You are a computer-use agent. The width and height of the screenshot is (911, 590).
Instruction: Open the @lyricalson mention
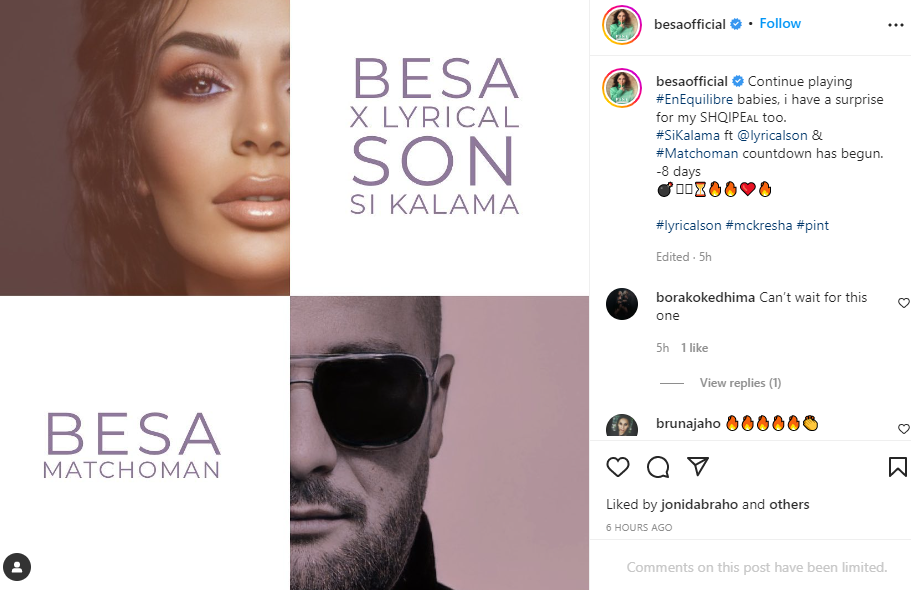[772, 135]
